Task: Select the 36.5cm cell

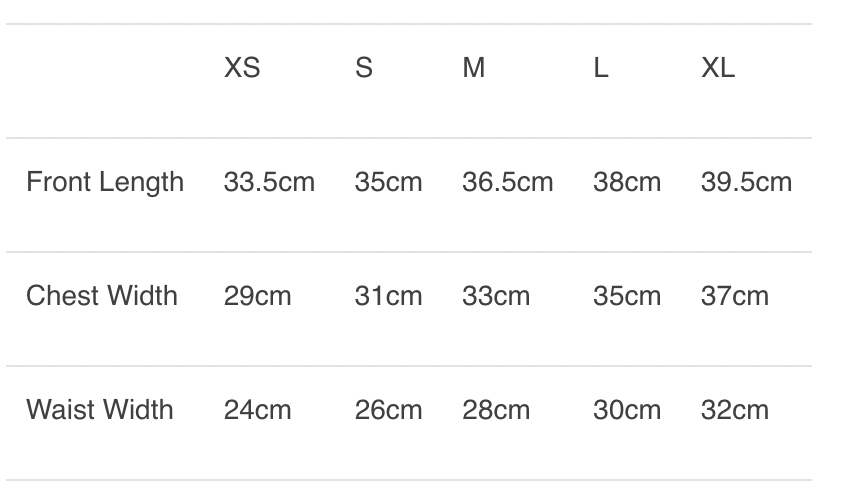Action: (x=507, y=182)
